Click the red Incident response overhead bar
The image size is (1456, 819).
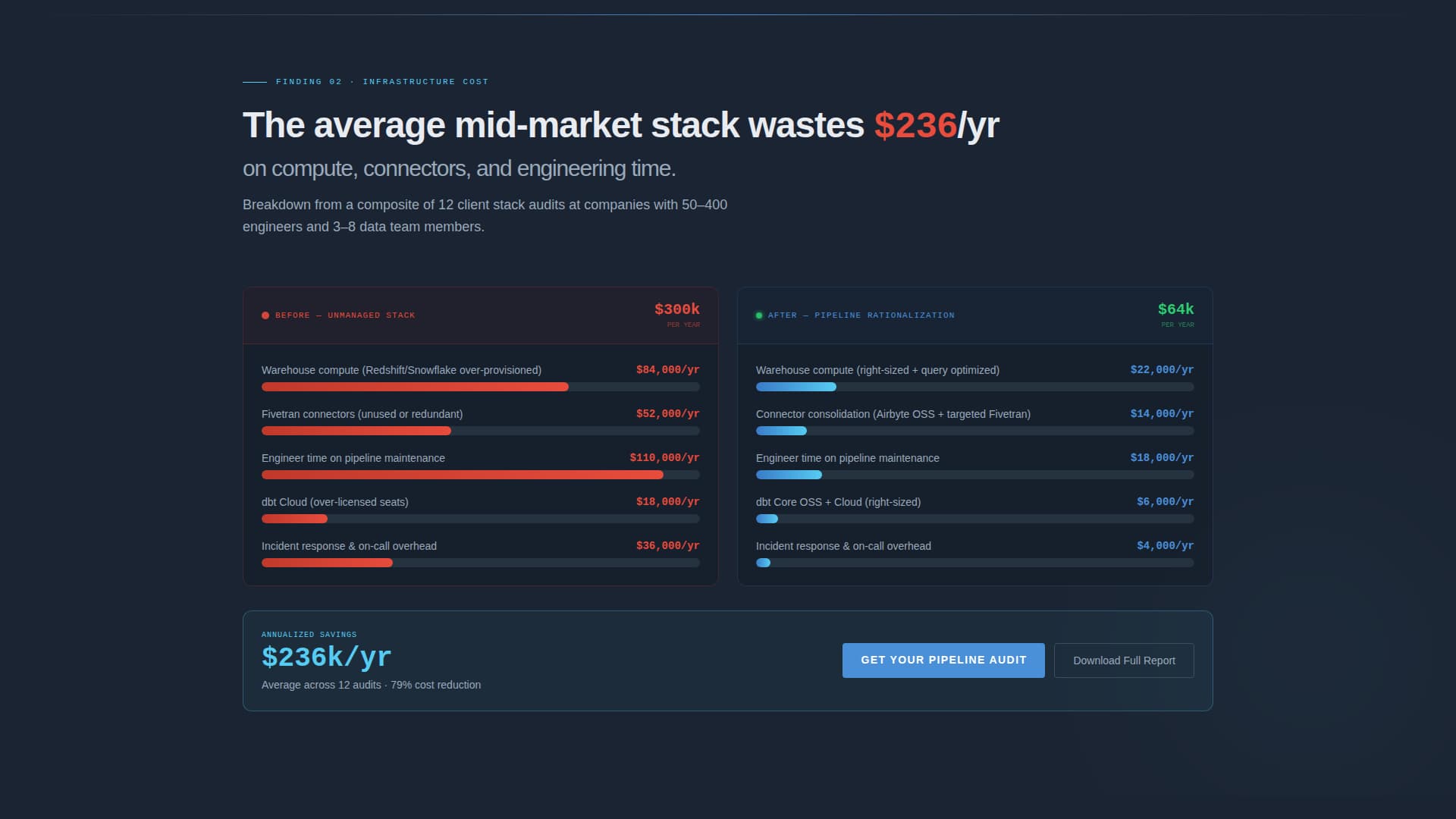pos(327,563)
